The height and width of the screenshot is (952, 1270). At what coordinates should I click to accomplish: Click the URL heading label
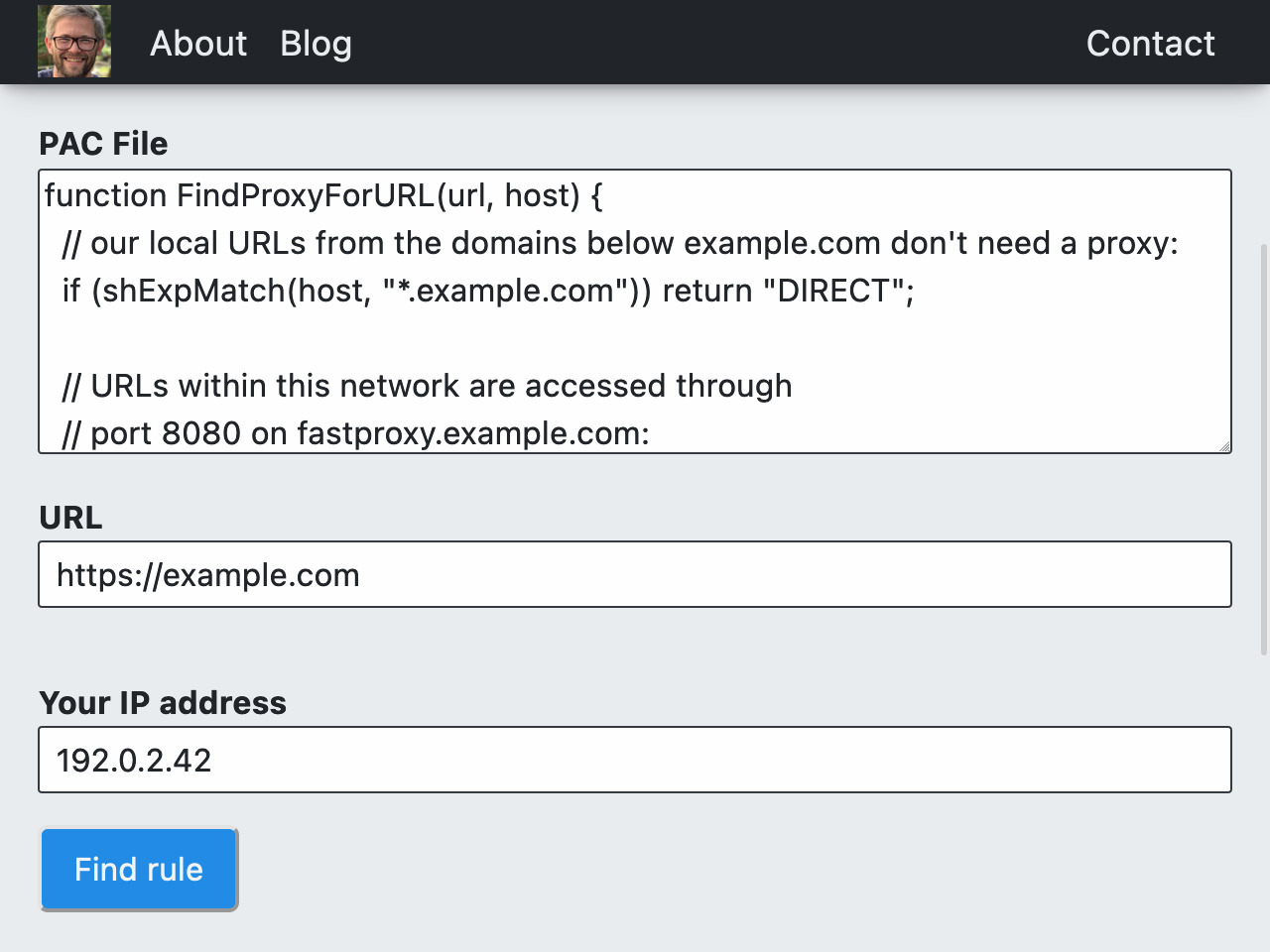click(69, 517)
